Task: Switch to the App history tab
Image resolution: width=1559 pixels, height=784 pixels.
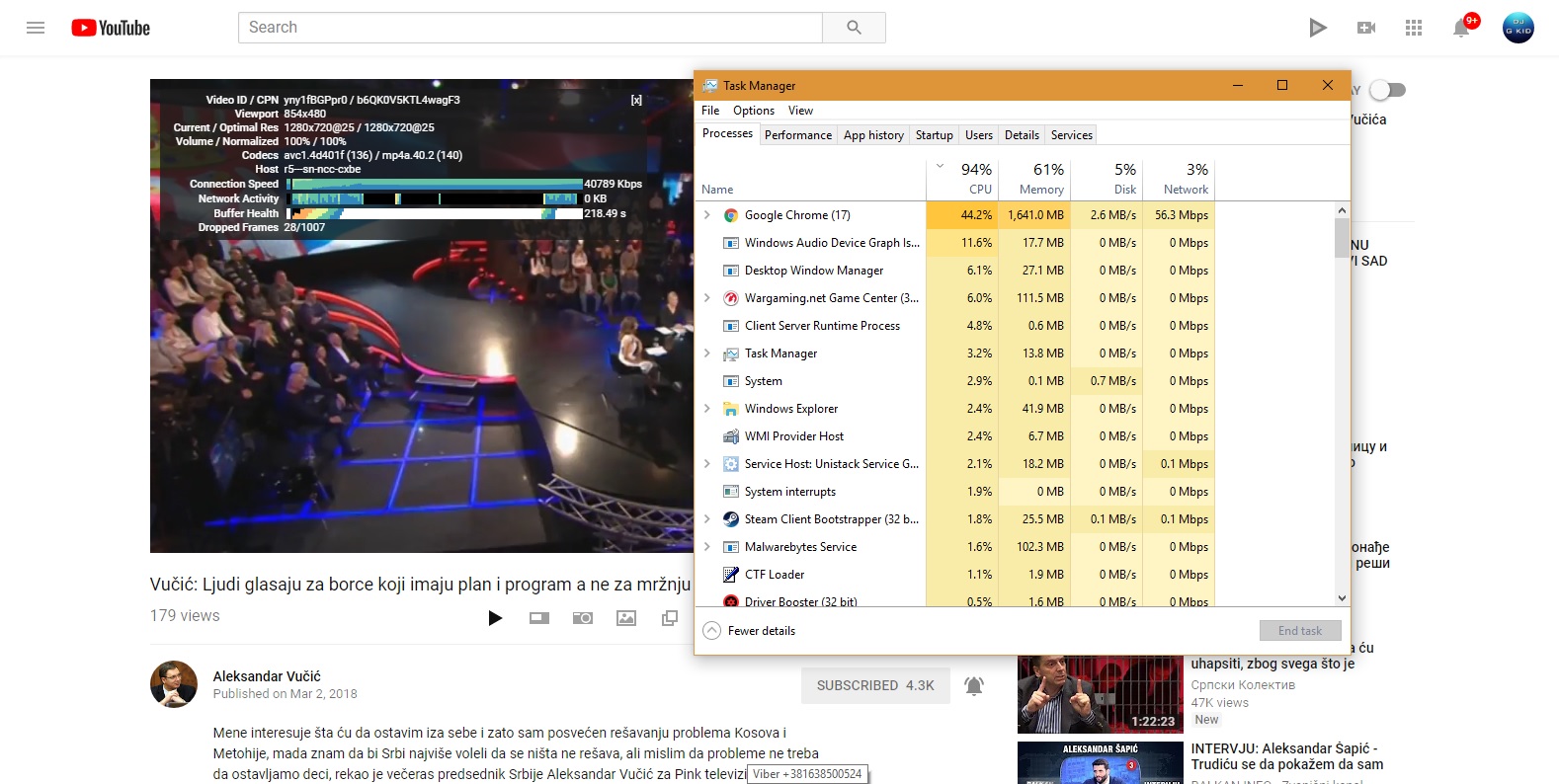Action: [873, 135]
